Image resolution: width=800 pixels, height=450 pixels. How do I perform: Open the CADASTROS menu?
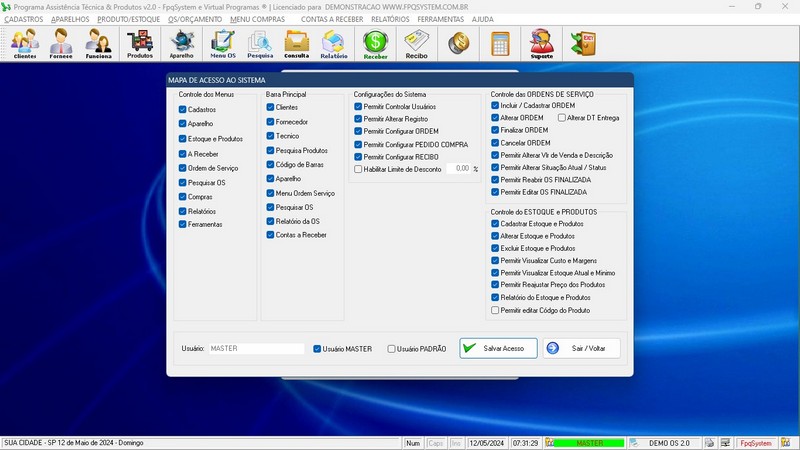pyautogui.click(x=23, y=19)
